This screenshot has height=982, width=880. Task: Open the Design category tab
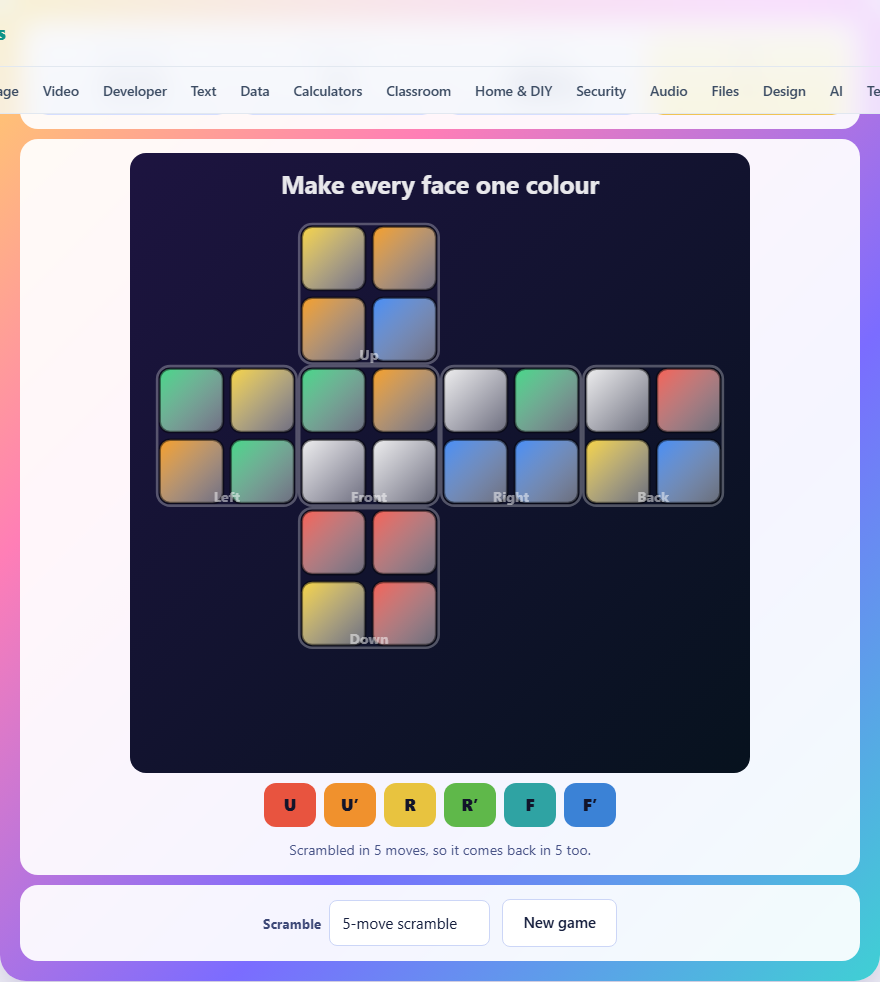coord(784,91)
